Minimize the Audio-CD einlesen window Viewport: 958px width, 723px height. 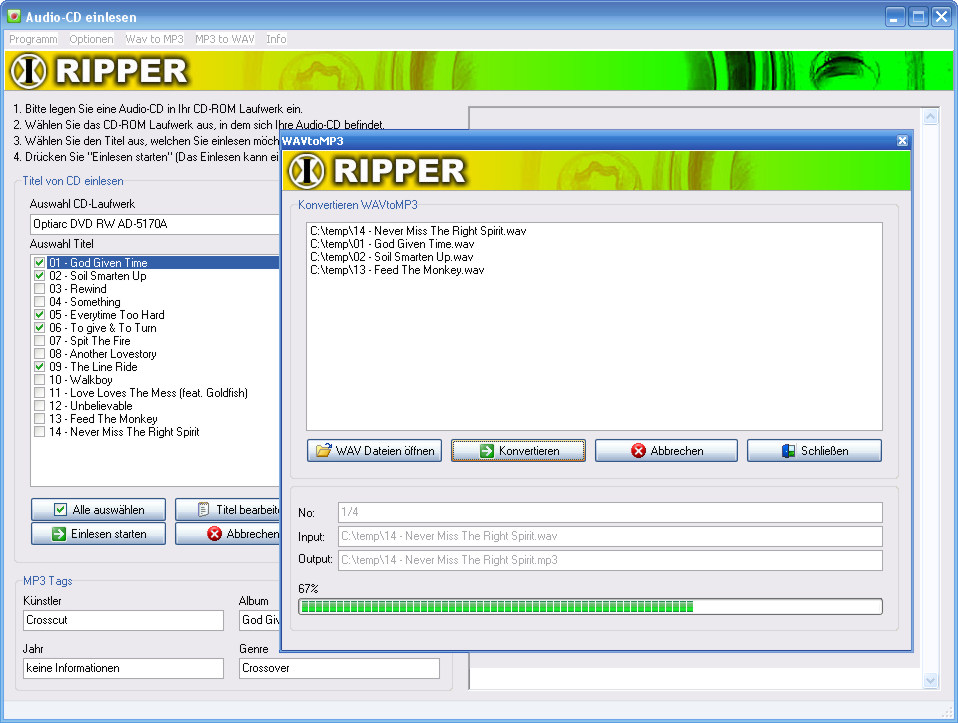pos(895,17)
